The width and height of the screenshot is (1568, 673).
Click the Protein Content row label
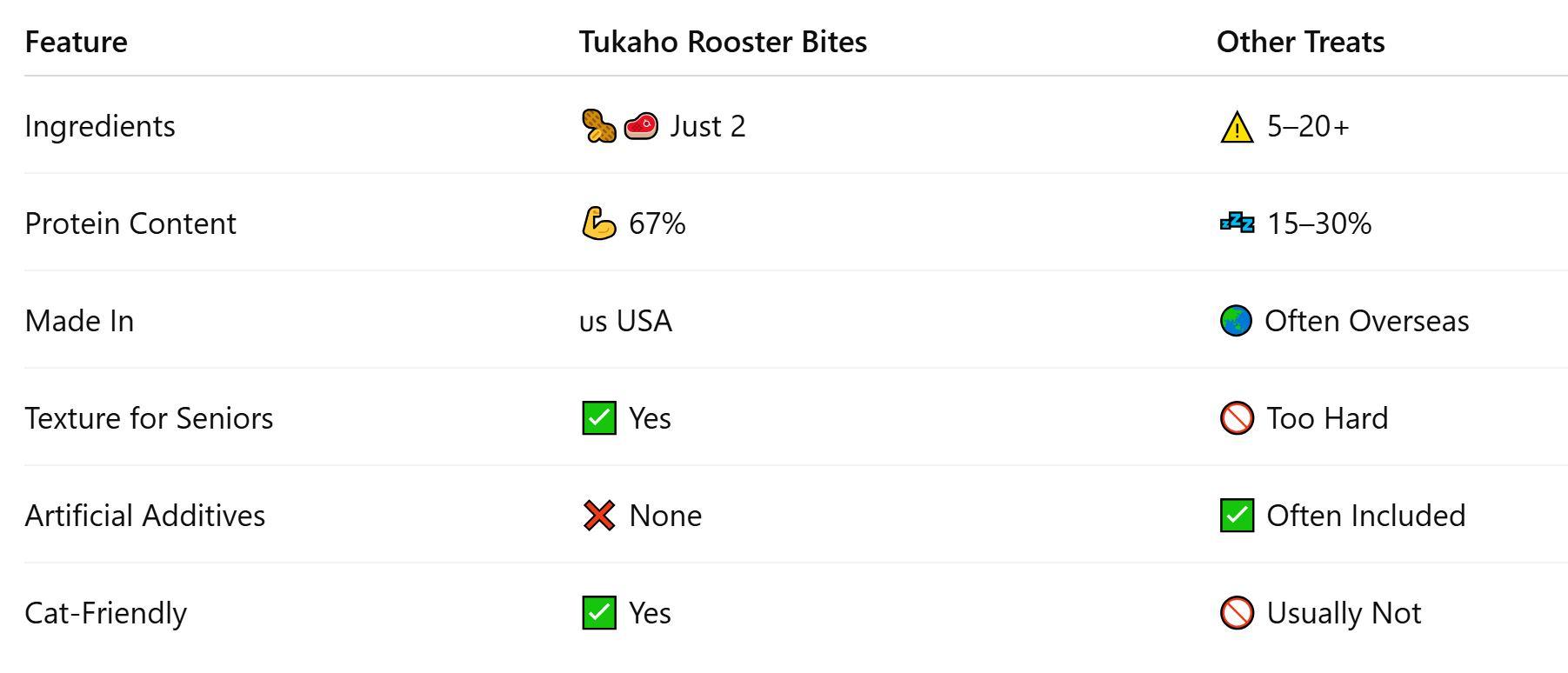[x=130, y=223]
